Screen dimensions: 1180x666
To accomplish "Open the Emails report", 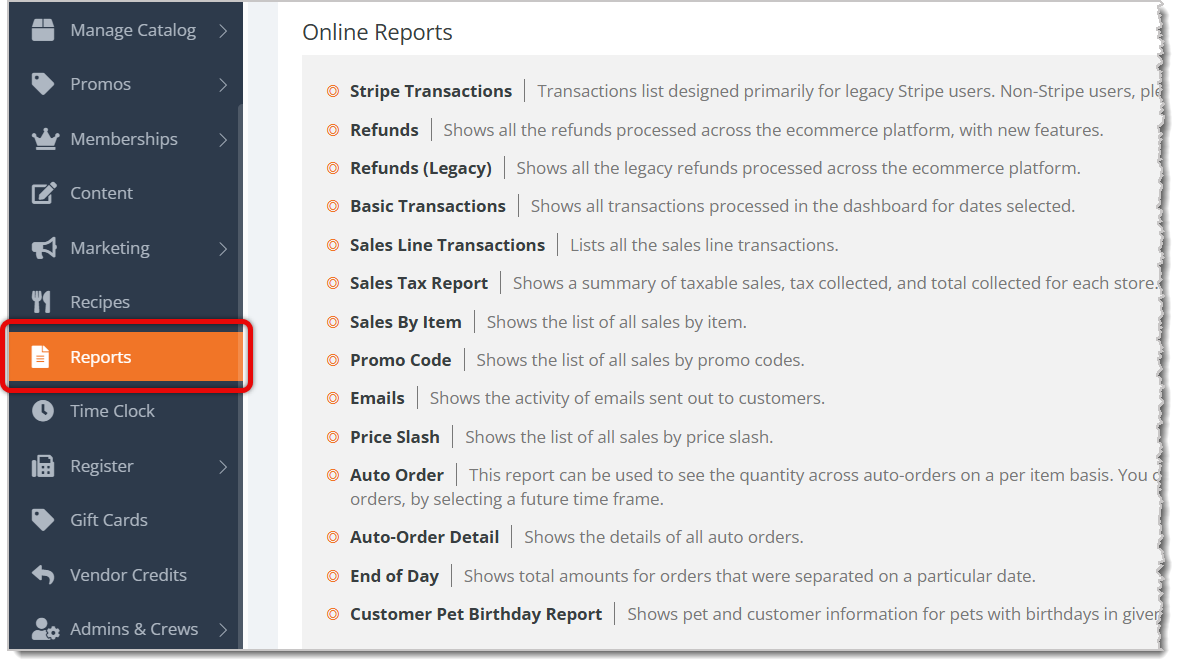I will point(377,398).
